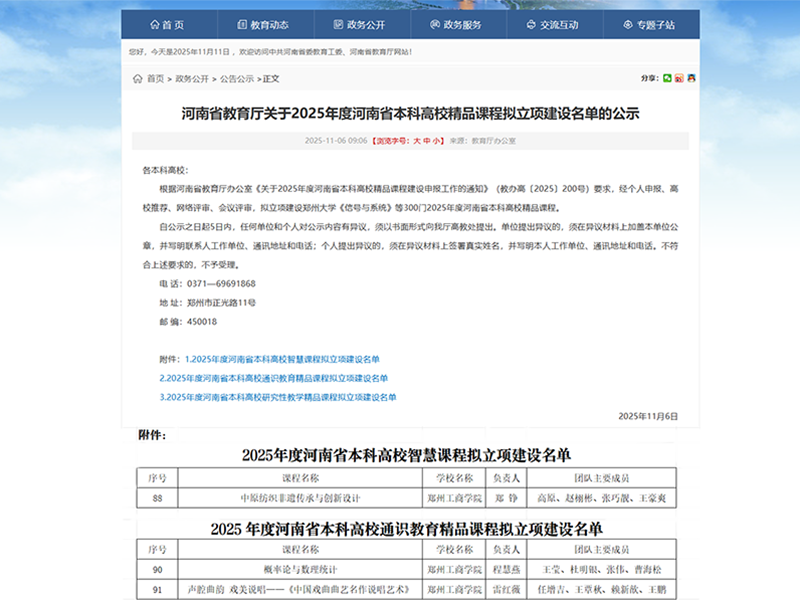Go to 公告公示 in the breadcrumb
The height and width of the screenshot is (600, 800).
[237, 78]
